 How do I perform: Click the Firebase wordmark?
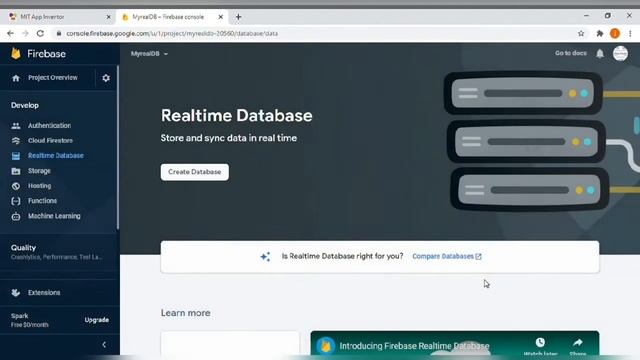point(46,54)
